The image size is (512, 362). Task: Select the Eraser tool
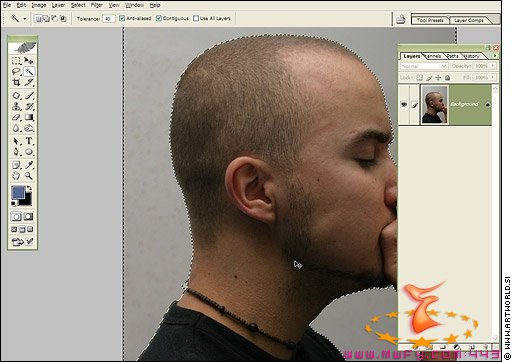[16, 117]
